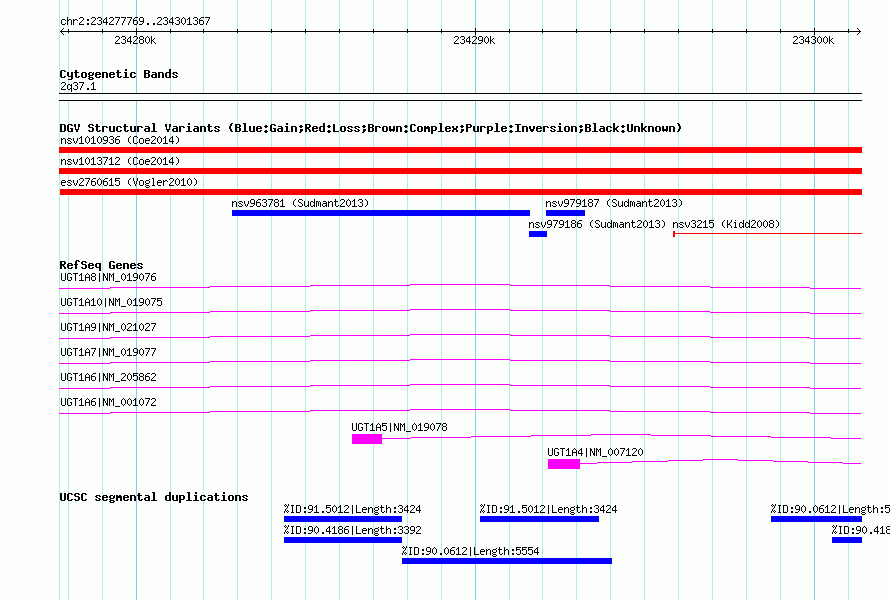Click the %ID:90.4186|Length:3392 duplication label
The image size is (890, 600).
(x=352, y=530)
